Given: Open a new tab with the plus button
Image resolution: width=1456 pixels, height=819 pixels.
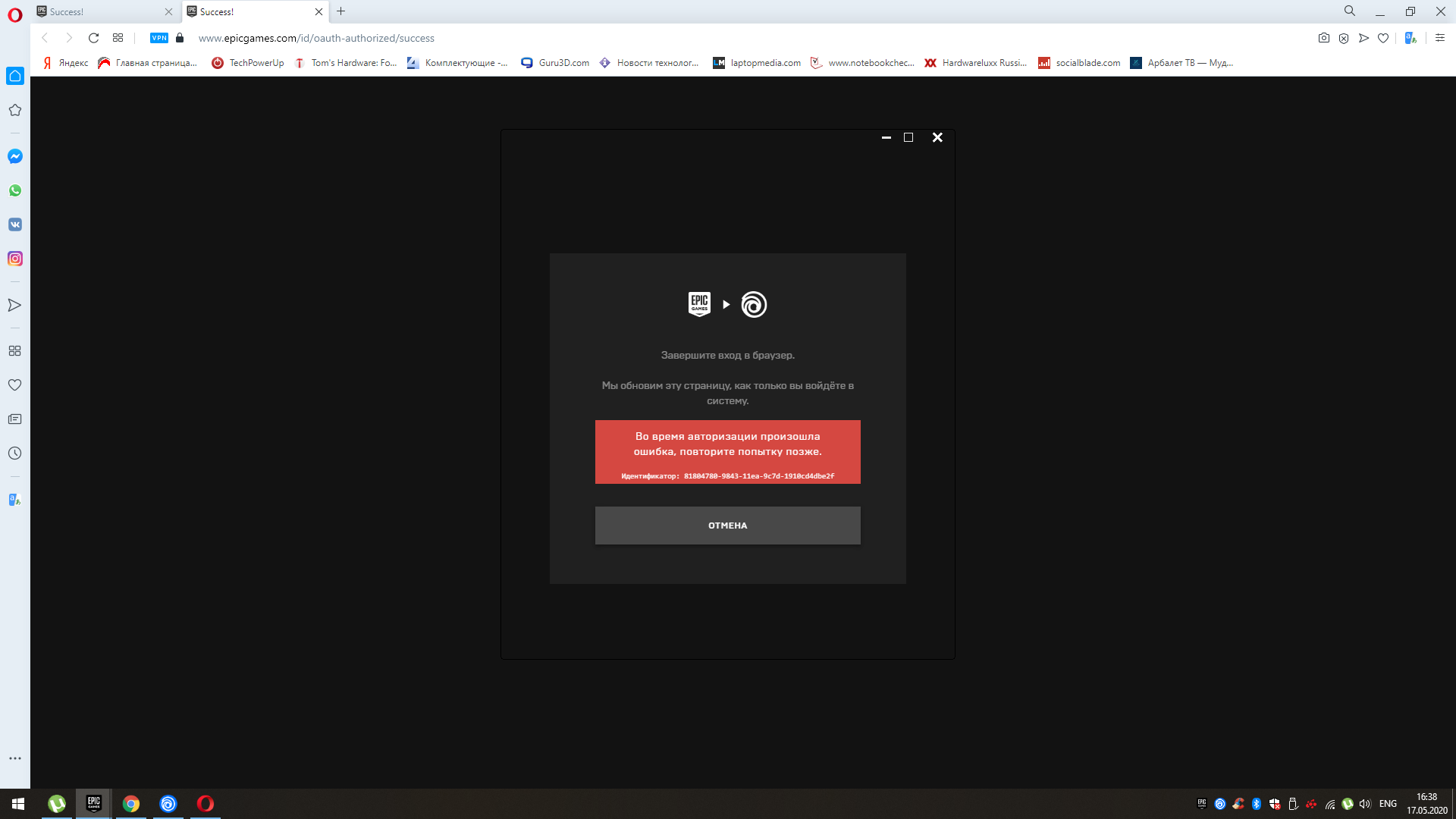Looking at the screenshot, I should click(x=341, y=11).
